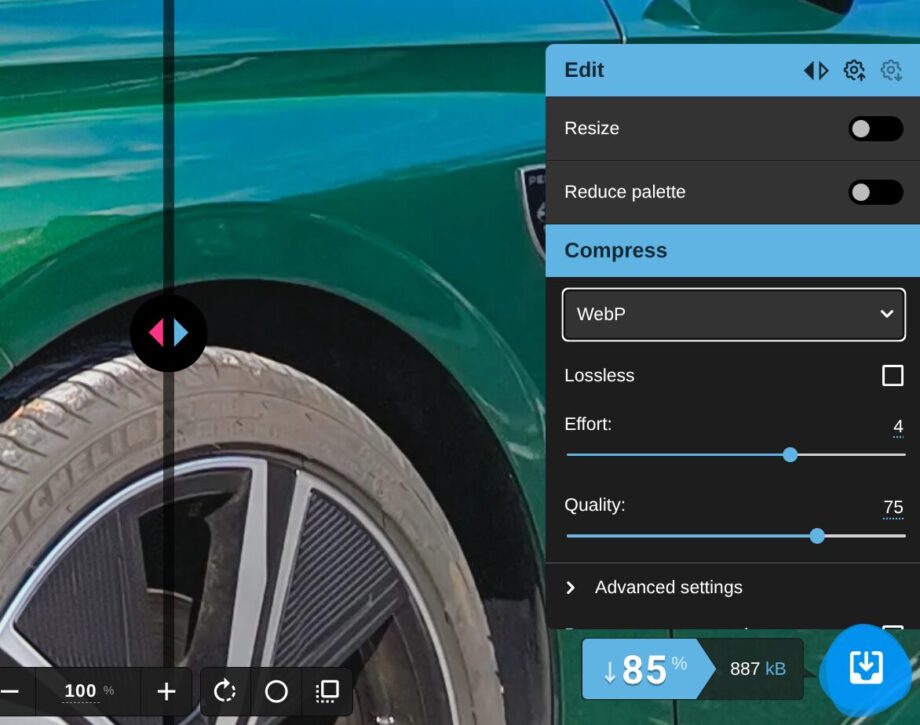Click the circle icon in the bottom toolbar

(276, 691)
